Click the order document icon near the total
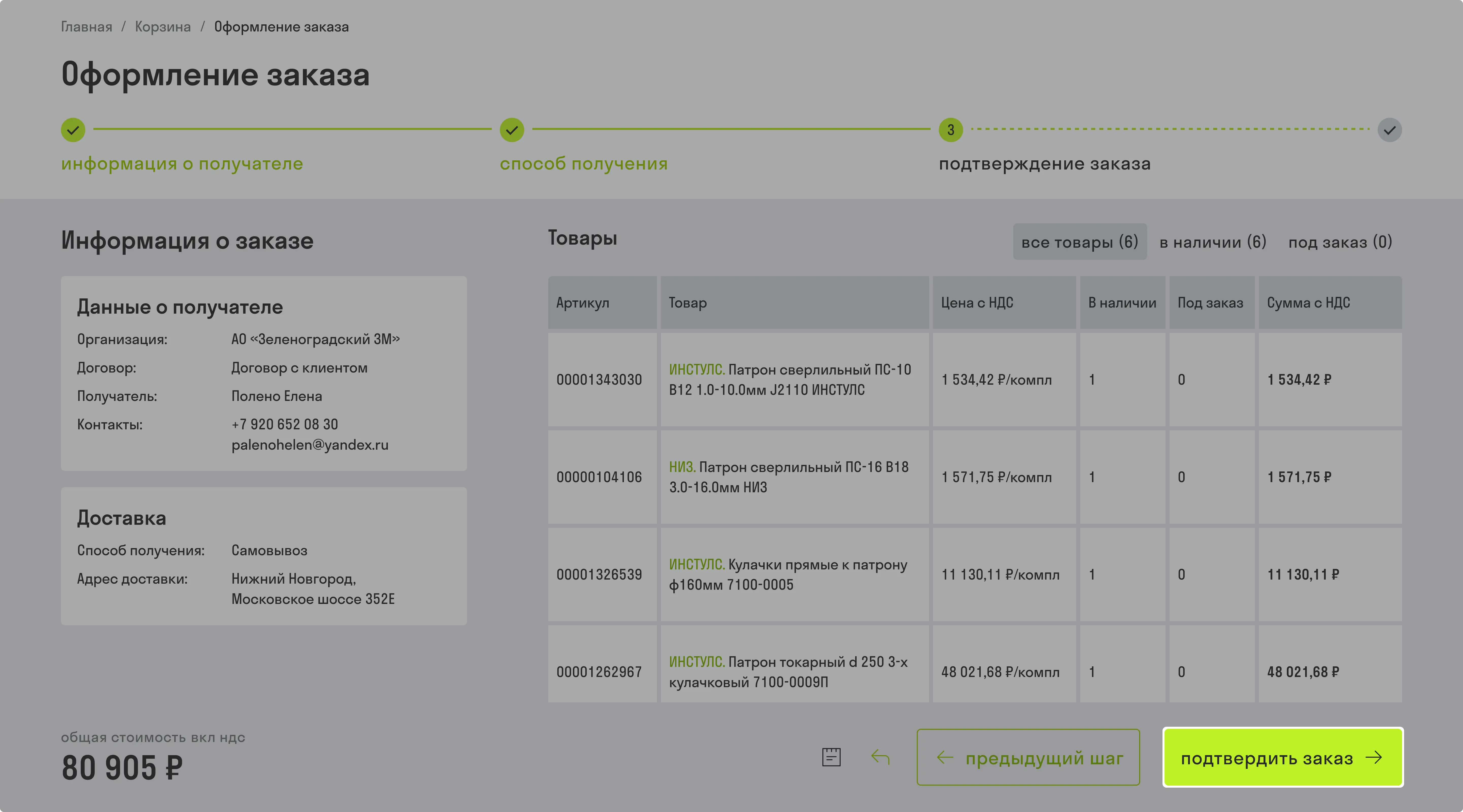Screen dimensions: 1463x812 coord(831,757)
